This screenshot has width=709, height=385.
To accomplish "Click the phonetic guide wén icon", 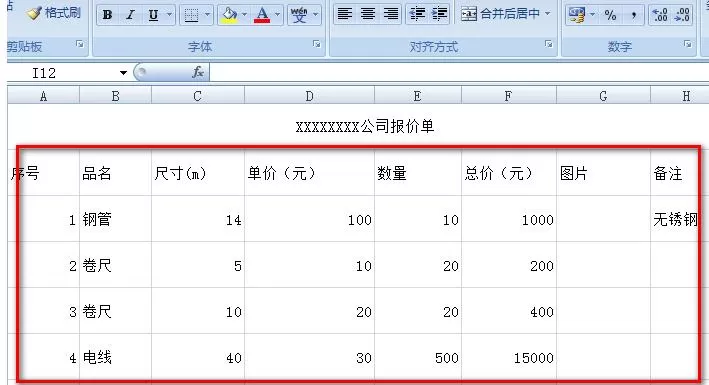I will pos(299,15).
